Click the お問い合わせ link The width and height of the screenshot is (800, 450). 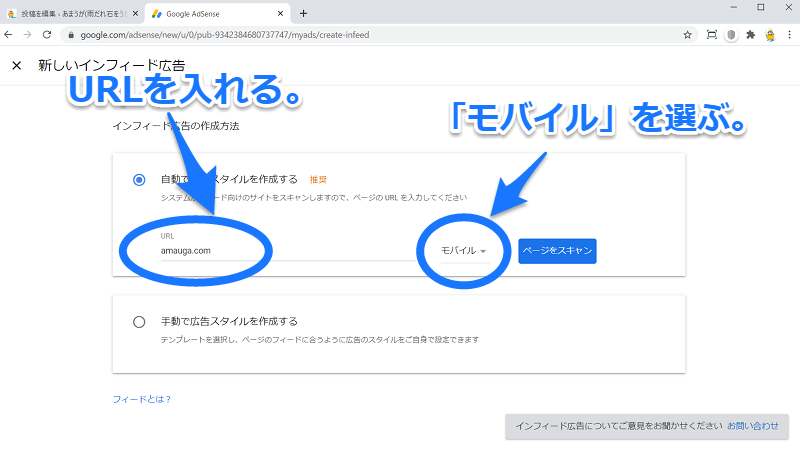[752, 426]
